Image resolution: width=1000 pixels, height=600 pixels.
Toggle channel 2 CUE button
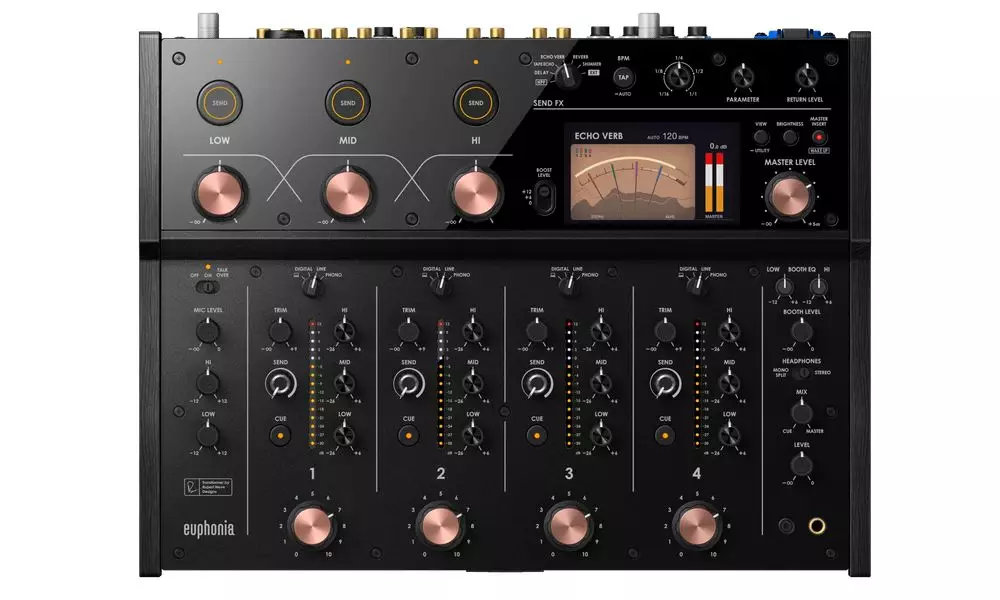[408, 435]
